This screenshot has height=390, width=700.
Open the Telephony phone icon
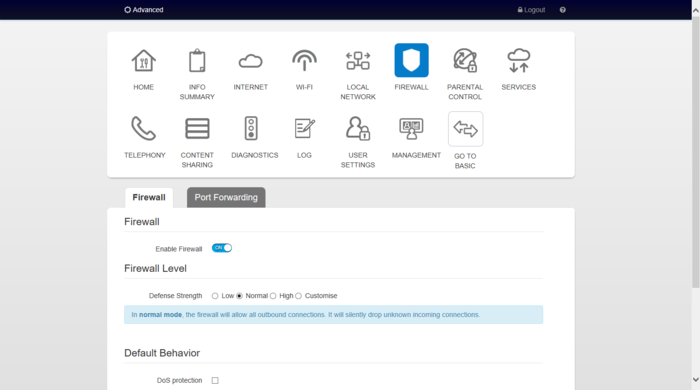(x=143, y=129)
